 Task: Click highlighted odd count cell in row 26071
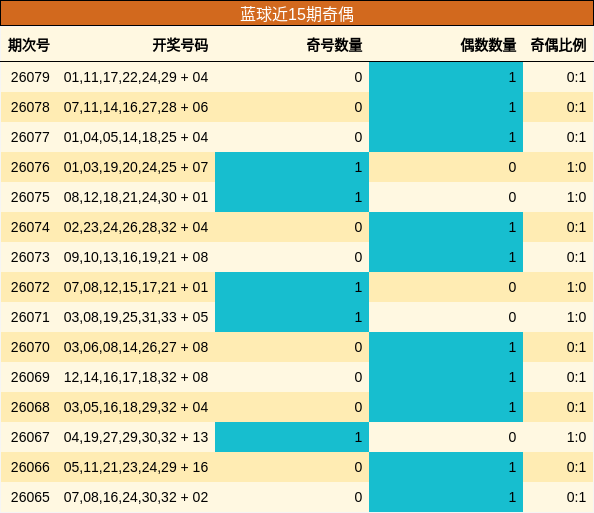pos(292,317)
